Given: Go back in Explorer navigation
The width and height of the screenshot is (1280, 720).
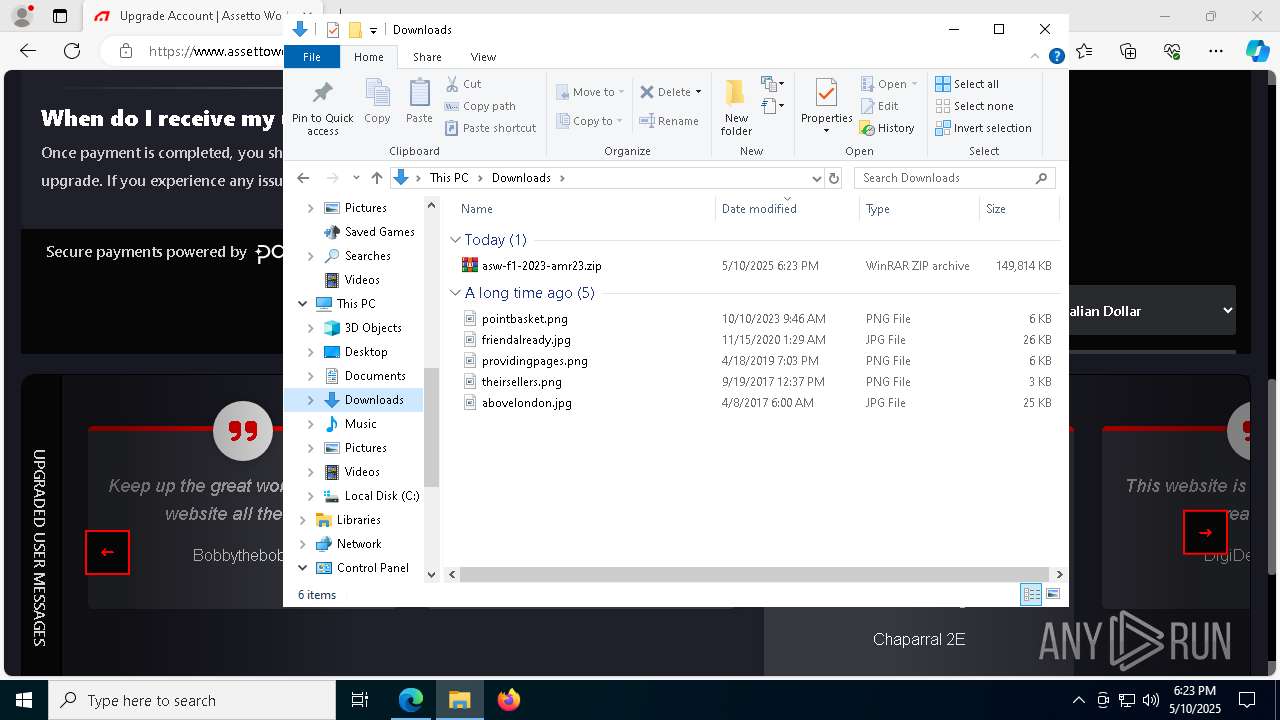Looking at the screenshot, I should (304, 178).
